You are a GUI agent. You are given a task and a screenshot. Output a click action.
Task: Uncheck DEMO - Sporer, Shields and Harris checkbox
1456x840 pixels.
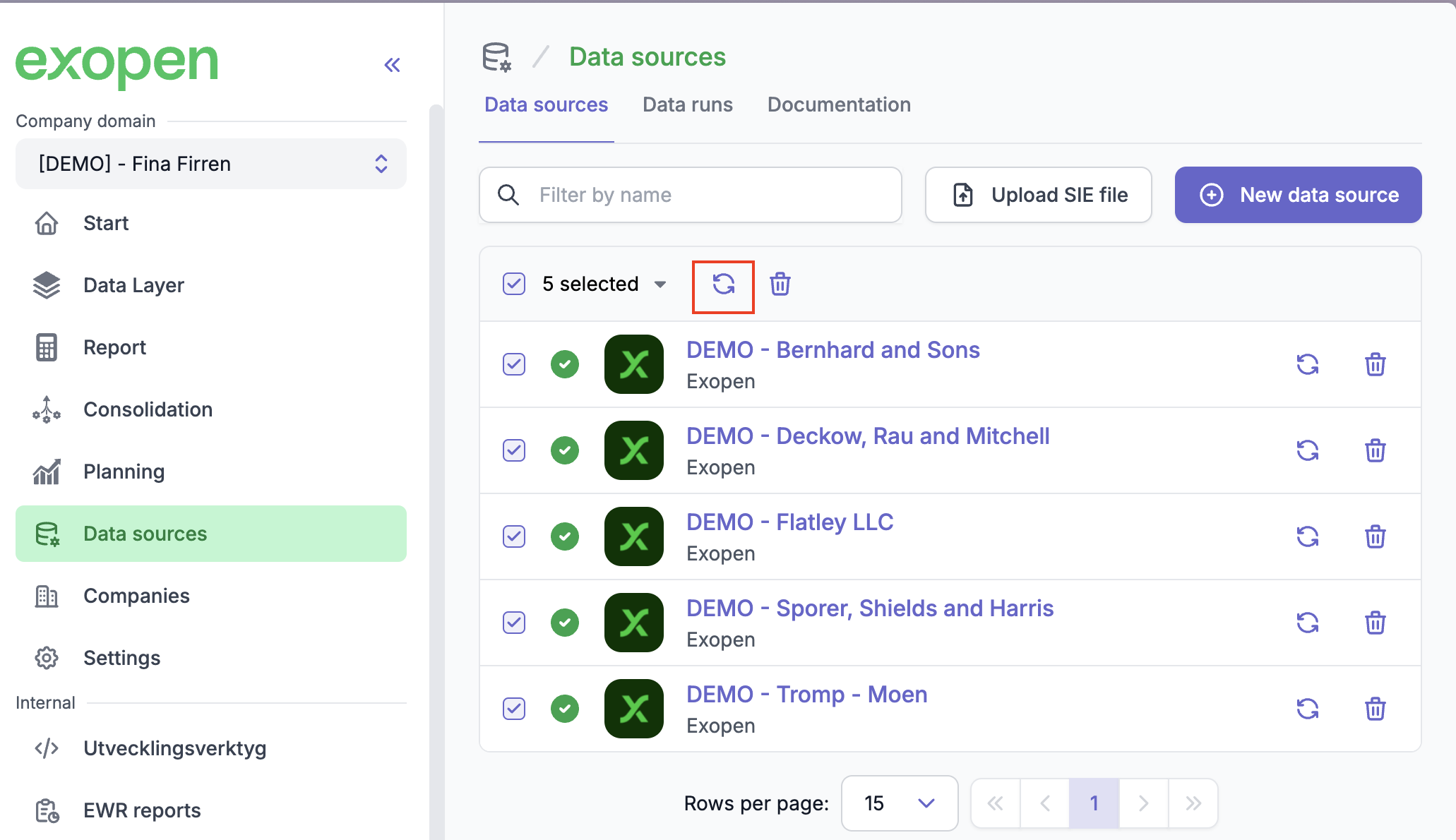click(x=514, y=623)
